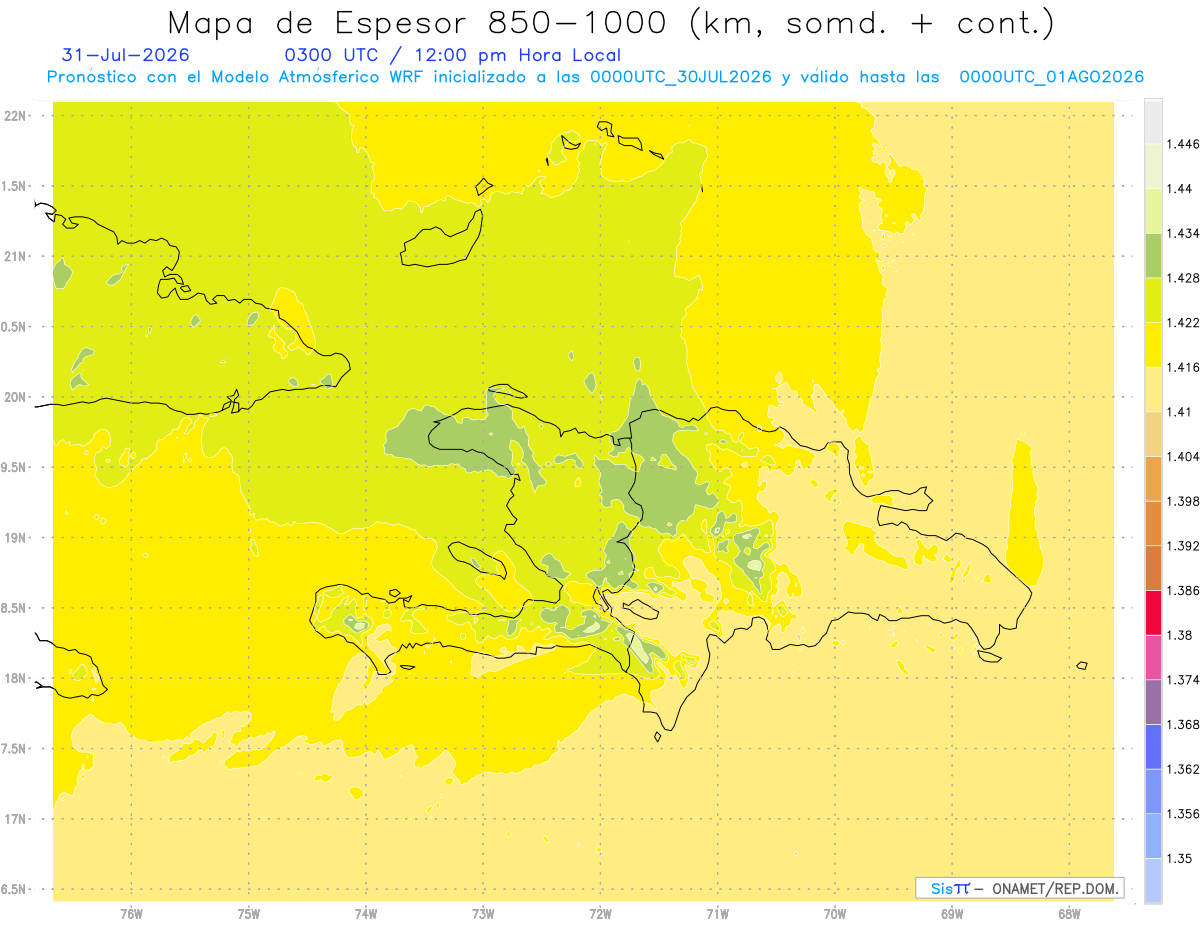1200x927 pixels.
Task: Click the legend value '1.38'
Action: 1180,635
